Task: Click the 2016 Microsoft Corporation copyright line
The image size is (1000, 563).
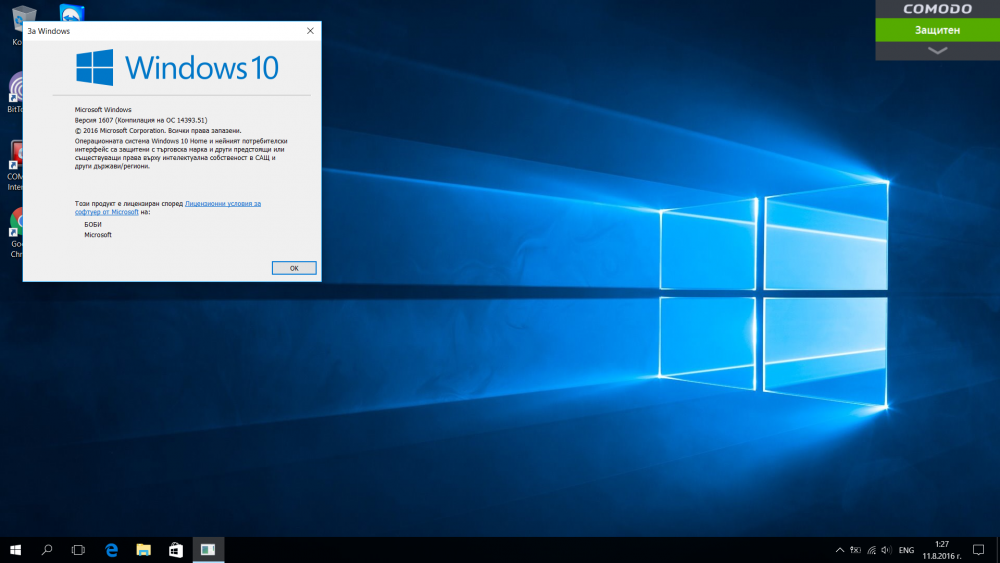Action: 158,131
